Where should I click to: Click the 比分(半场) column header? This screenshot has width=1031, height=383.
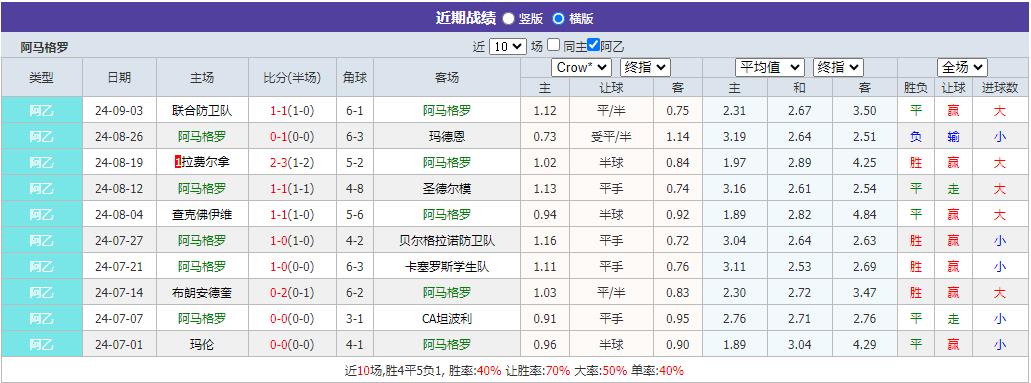pos(292,78)
